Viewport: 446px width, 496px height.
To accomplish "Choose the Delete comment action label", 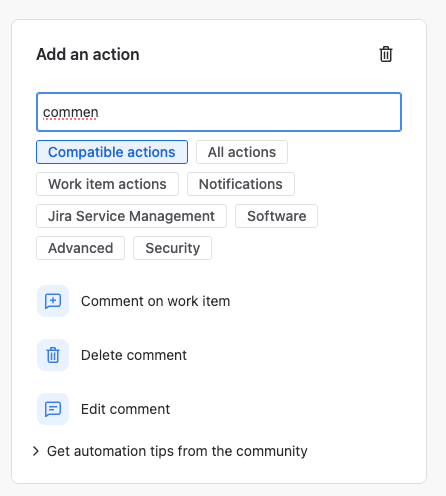I will 134,355.
